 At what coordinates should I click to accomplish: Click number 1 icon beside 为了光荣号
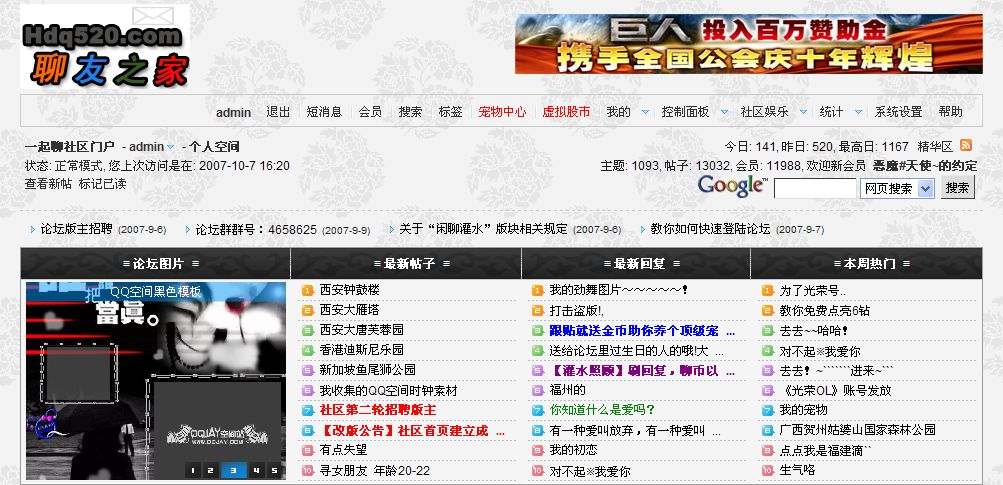768,290
